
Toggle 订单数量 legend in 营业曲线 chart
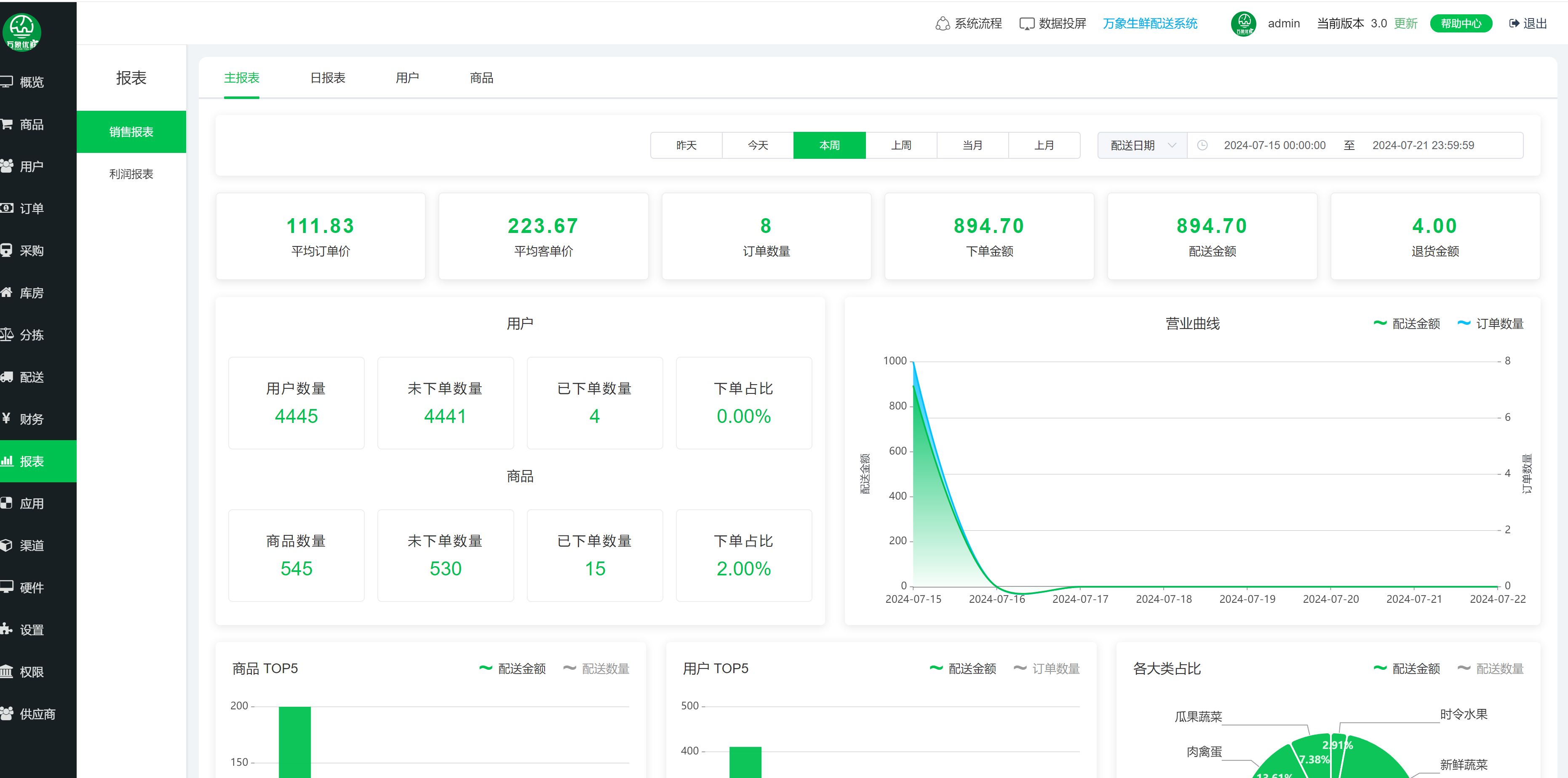[x=1490, y=324]
